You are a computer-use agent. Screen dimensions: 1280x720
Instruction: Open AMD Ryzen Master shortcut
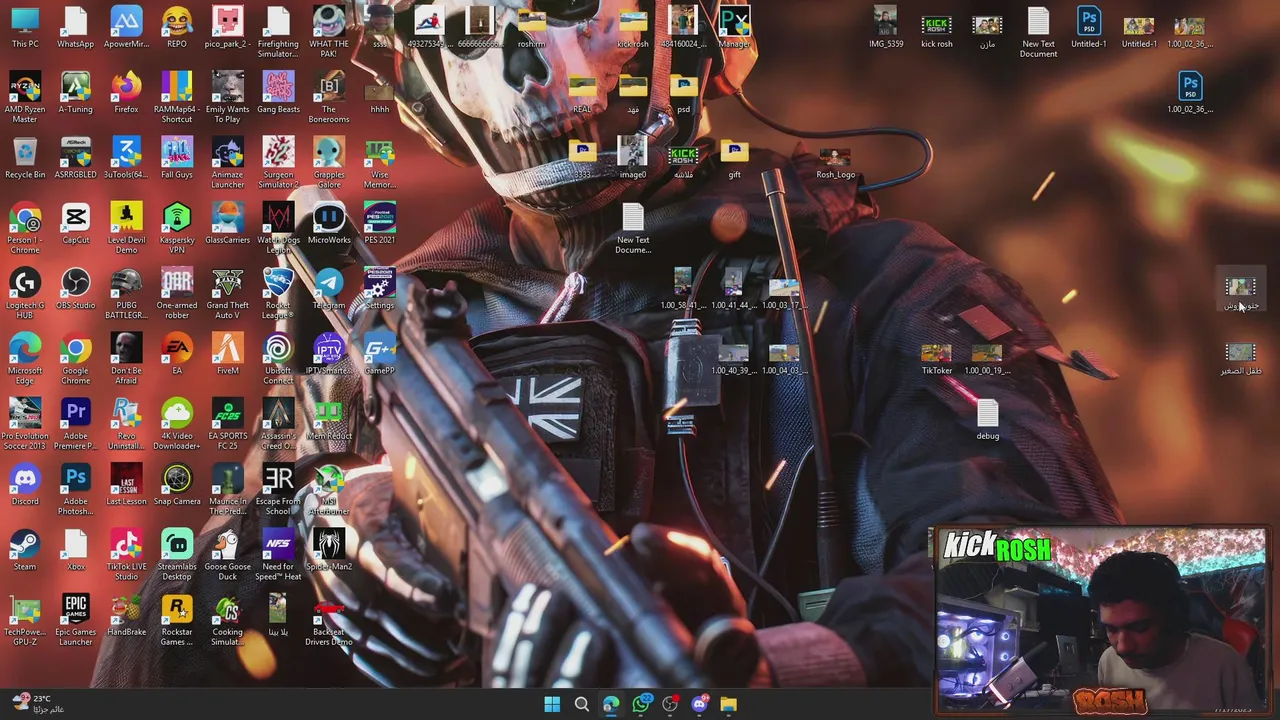(x=25, y=97)
